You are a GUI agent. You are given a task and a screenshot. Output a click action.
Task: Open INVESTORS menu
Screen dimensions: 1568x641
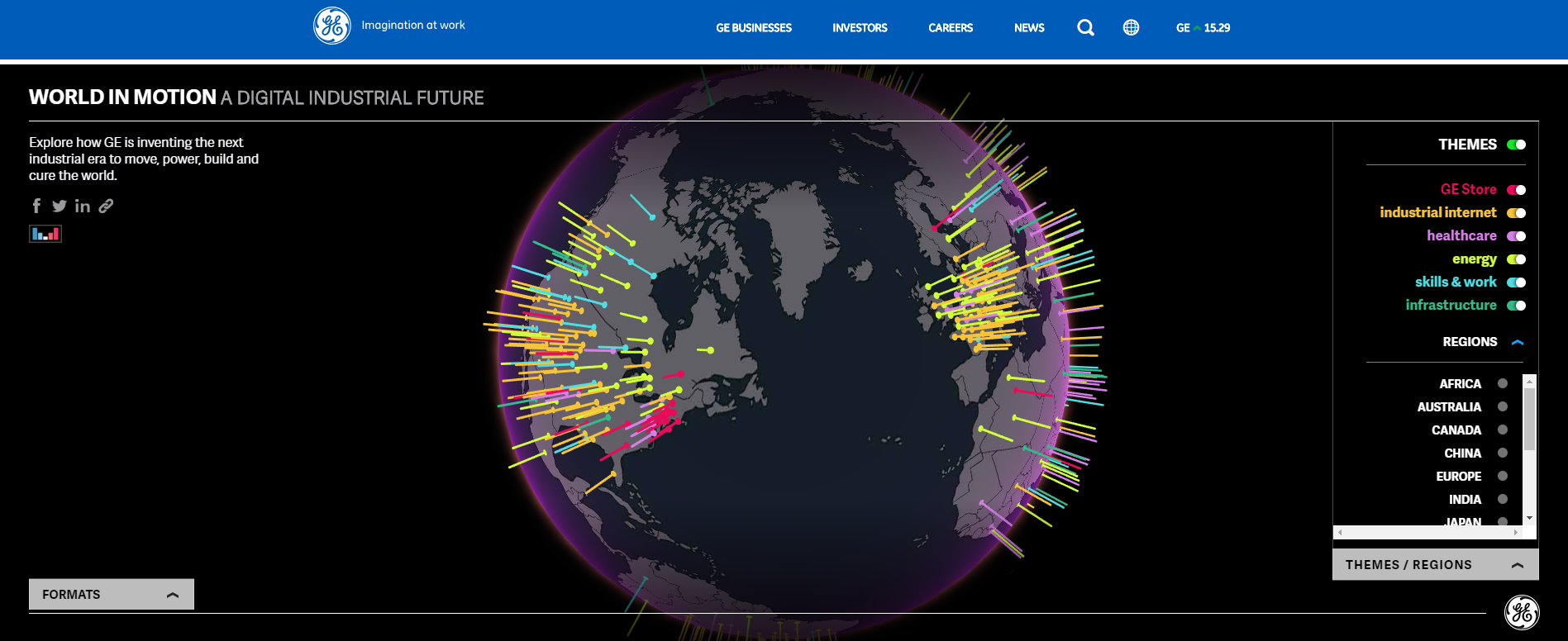[x=860, y=28]
